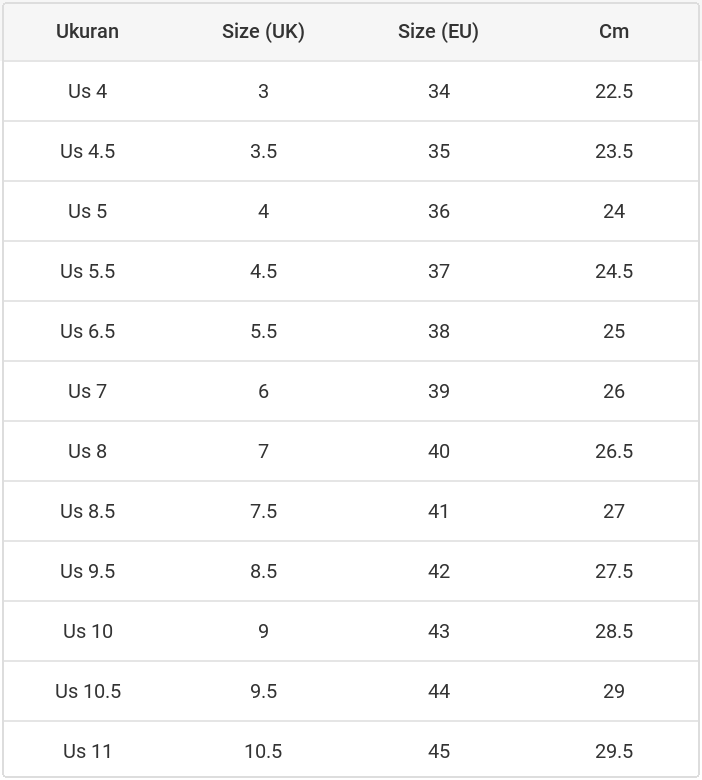Viewport: 702px width, 780px height.
Task: Click the Us 9.5 size cell
Action: tap(87, 571)
